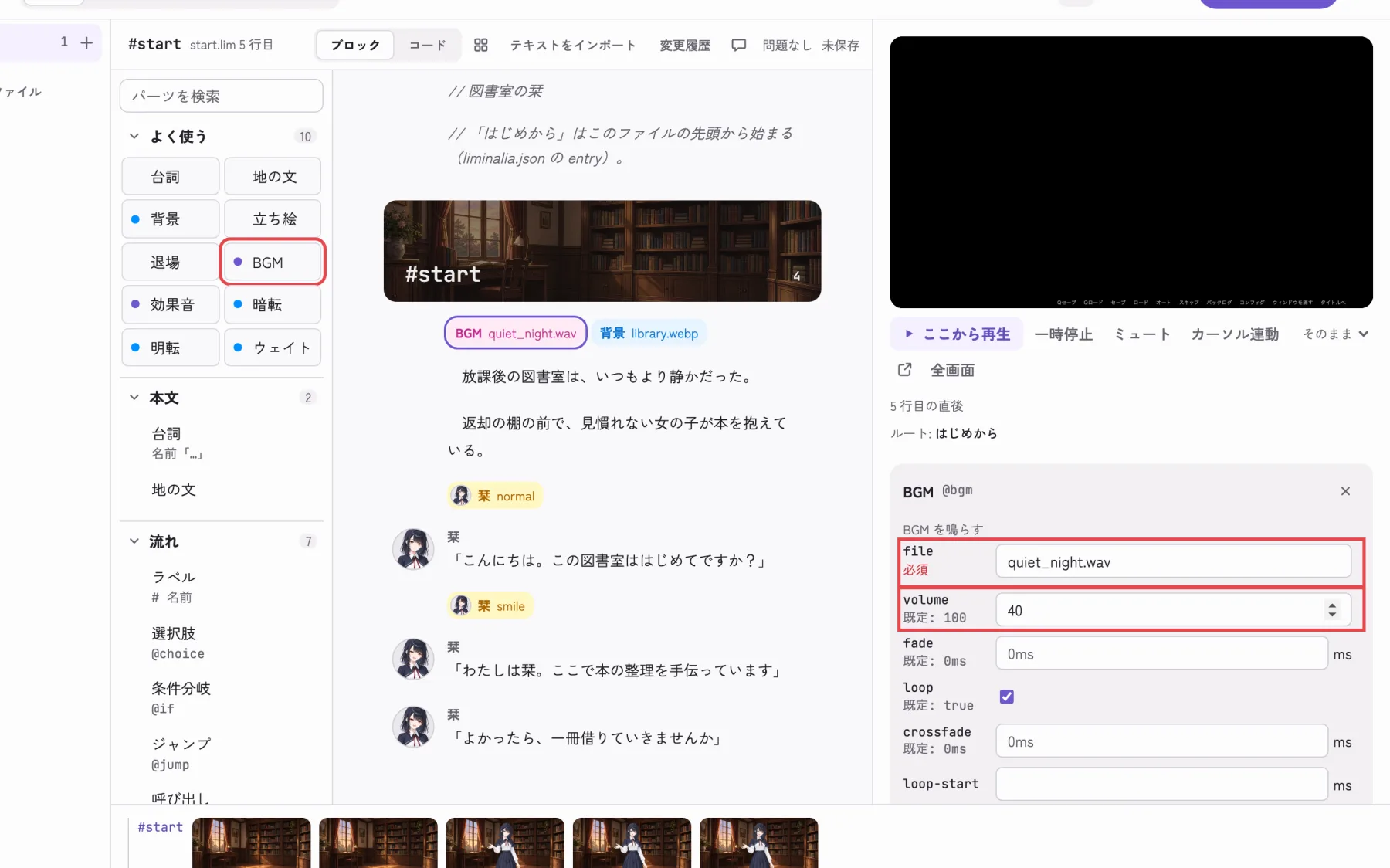The width and height of the screenshot is (1390, 868).
Task: Open the grid view icon in toolbar
Action: [x=480, y=45]
